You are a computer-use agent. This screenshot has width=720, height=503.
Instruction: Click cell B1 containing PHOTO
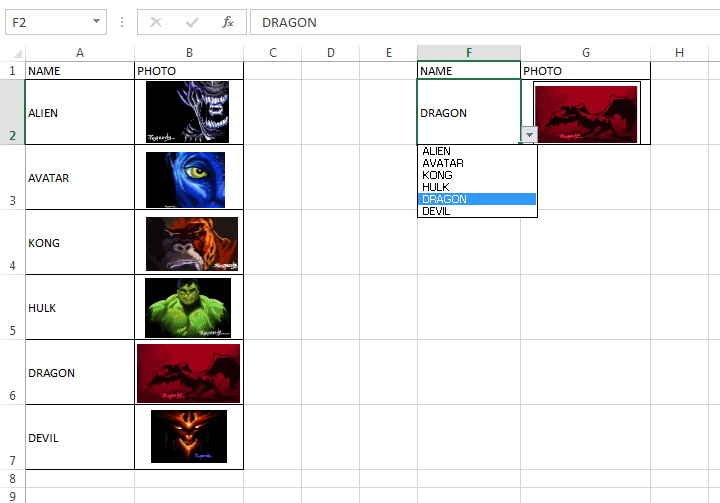[189, 71]
